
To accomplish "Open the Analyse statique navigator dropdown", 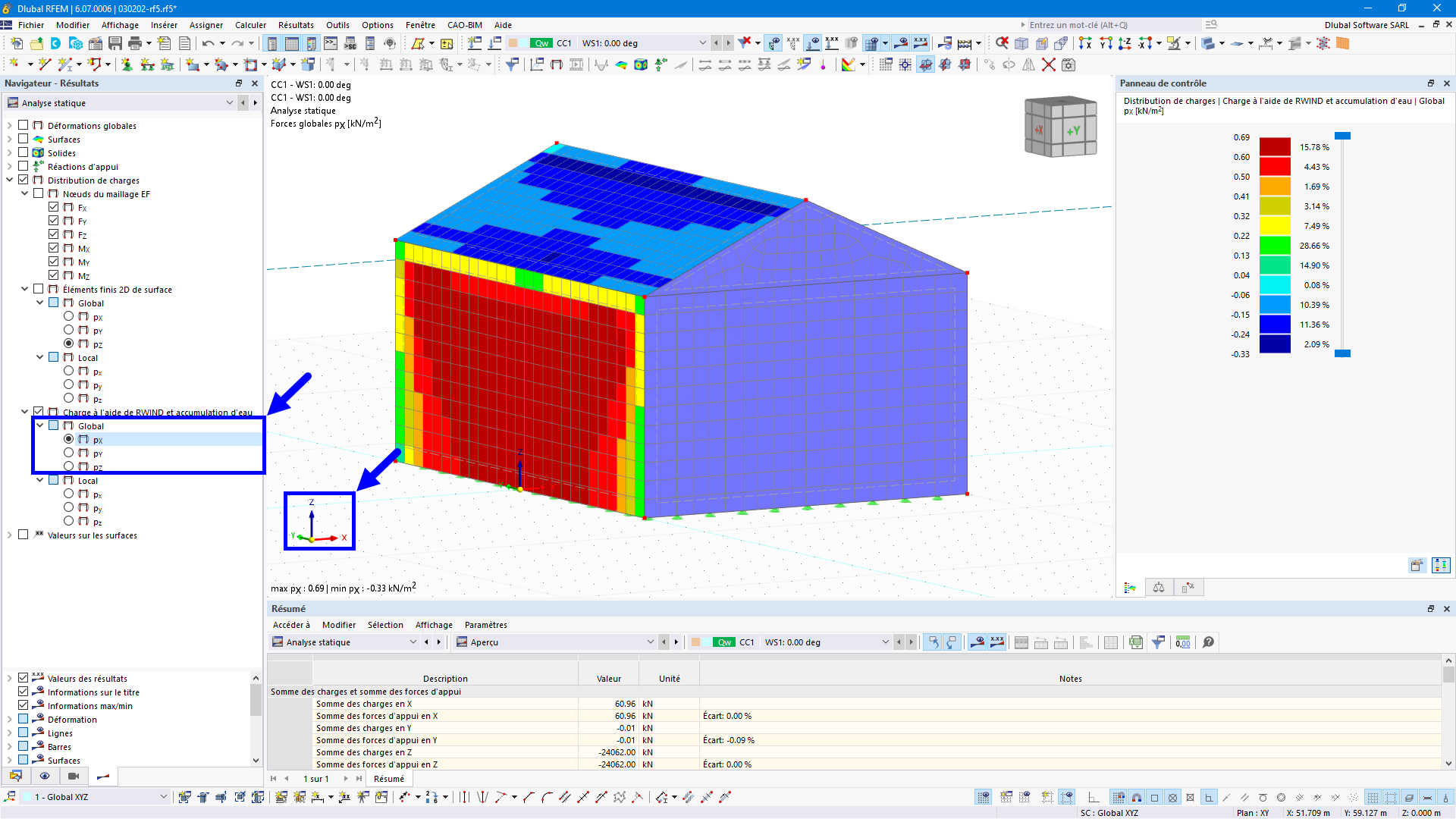I will [x=229, y=103].
